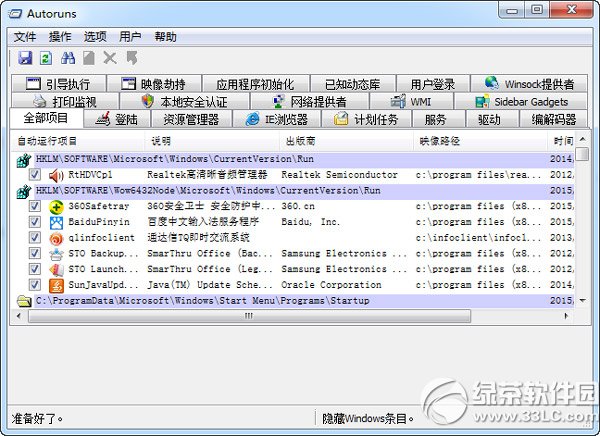Open the 用户 menu
Image resolution: width=600 pixels, height=436 pixels.
tap(130, 37)
